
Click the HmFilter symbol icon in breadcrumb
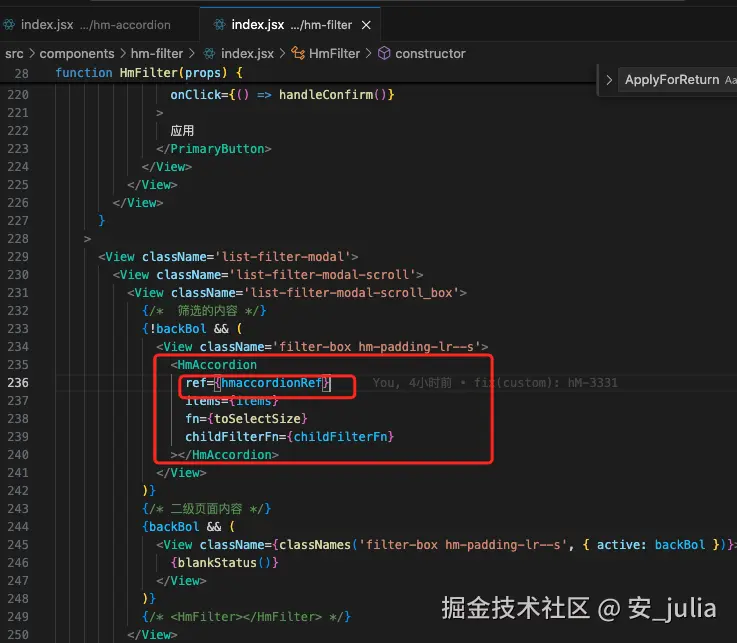click(298, 54)
